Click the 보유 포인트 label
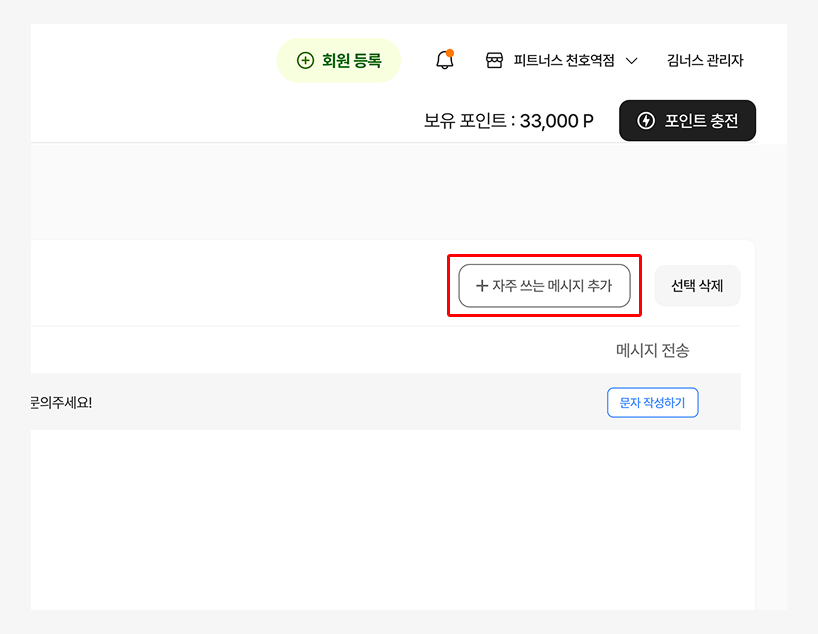818x634 pixels. click(x=465, y=121)
